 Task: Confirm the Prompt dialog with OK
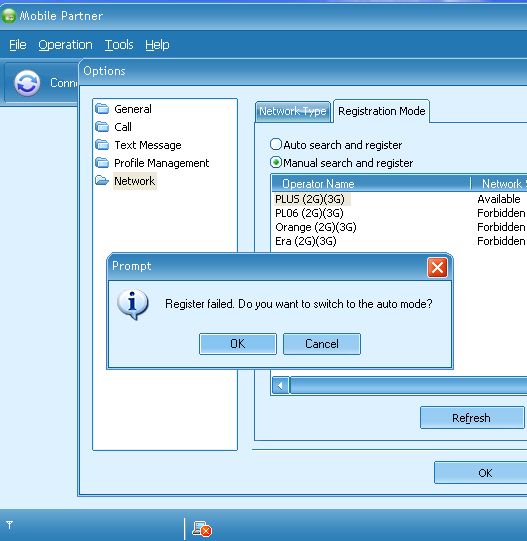[x=237, y=344]
